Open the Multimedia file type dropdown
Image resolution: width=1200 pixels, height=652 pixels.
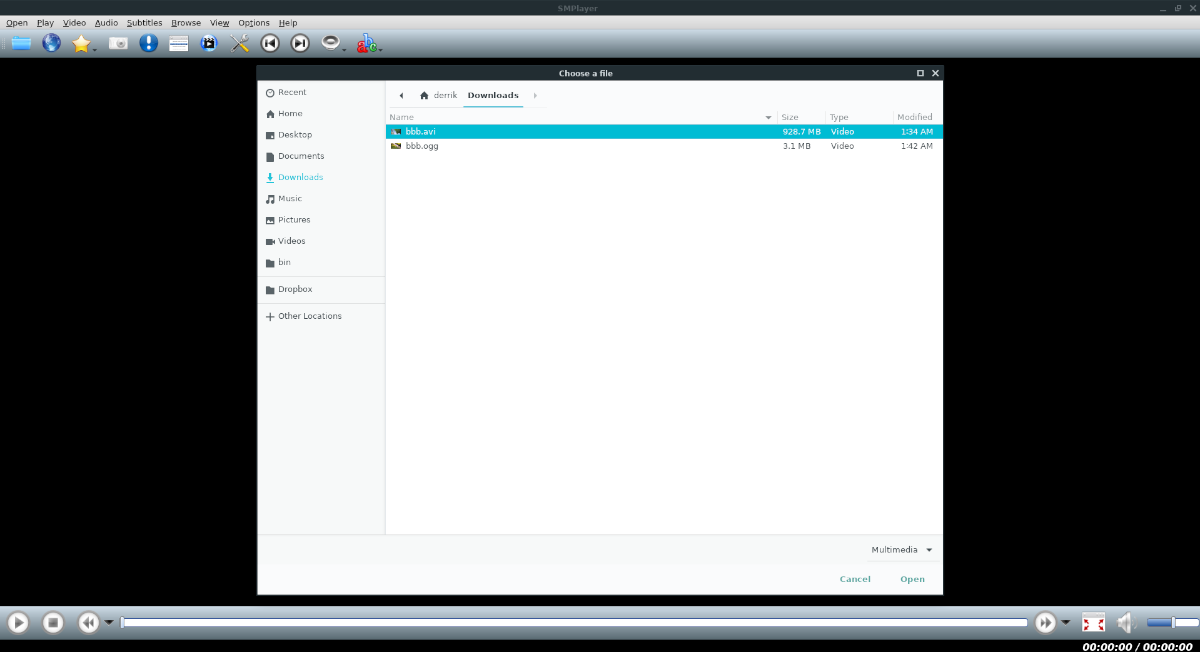[x=899, y=549]
